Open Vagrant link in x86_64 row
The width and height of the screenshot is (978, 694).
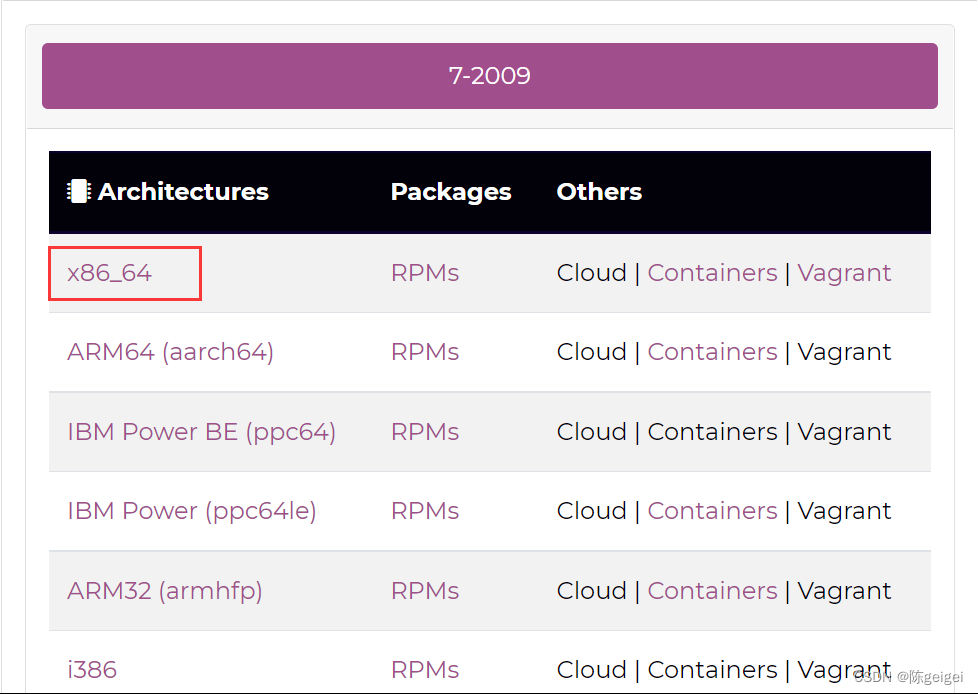coord(844,274)
